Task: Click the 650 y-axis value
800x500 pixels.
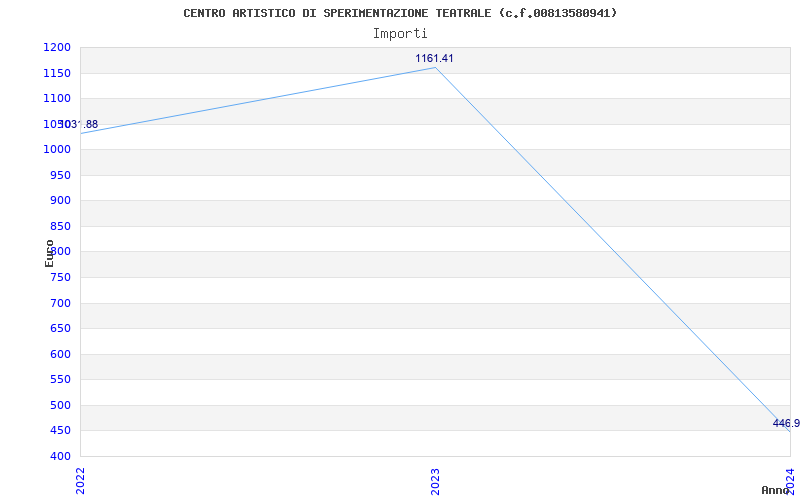Action: [60, 329]
